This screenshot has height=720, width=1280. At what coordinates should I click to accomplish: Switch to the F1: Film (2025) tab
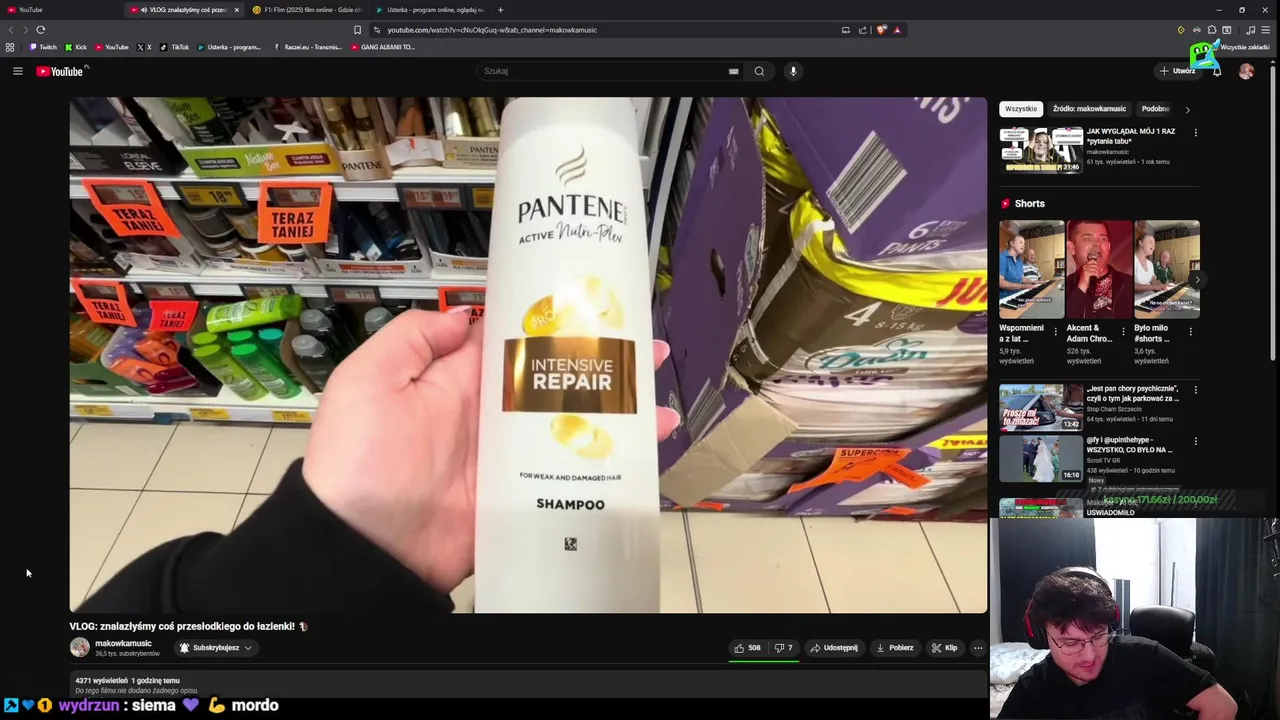click(x=307, y=10)
